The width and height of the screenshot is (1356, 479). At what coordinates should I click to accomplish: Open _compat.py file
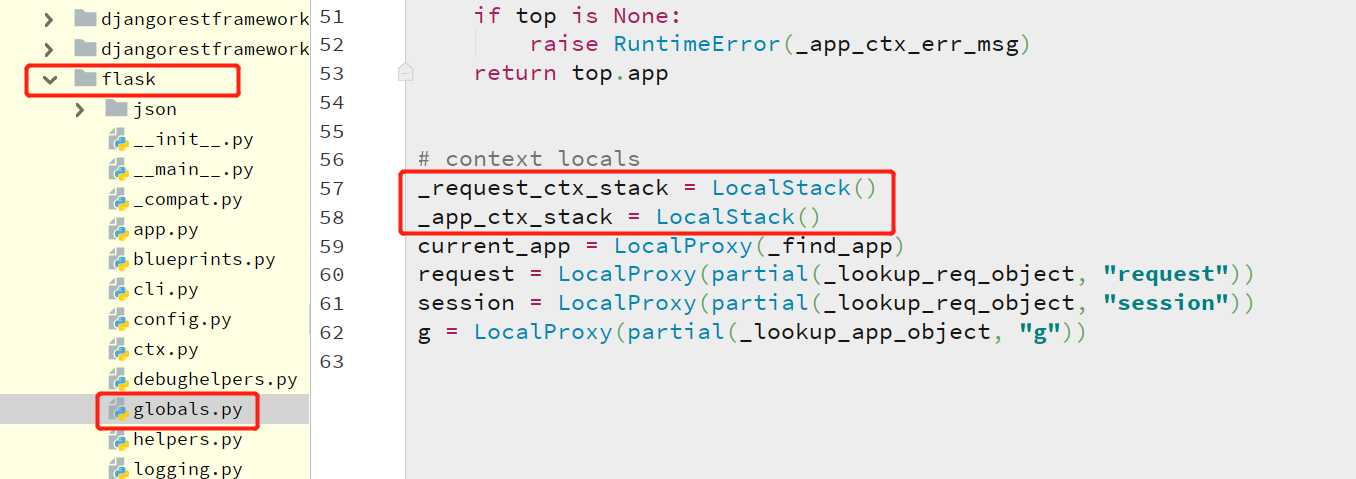[187, 200]
